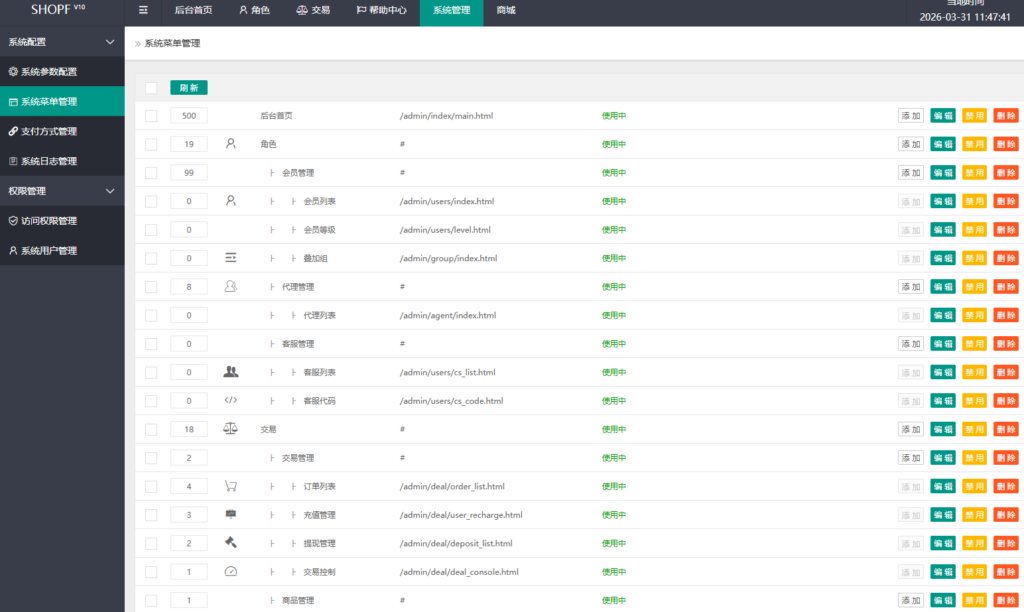
Task: Click the balance scale icon next to 交易
Action: click(x=230, y=428)
